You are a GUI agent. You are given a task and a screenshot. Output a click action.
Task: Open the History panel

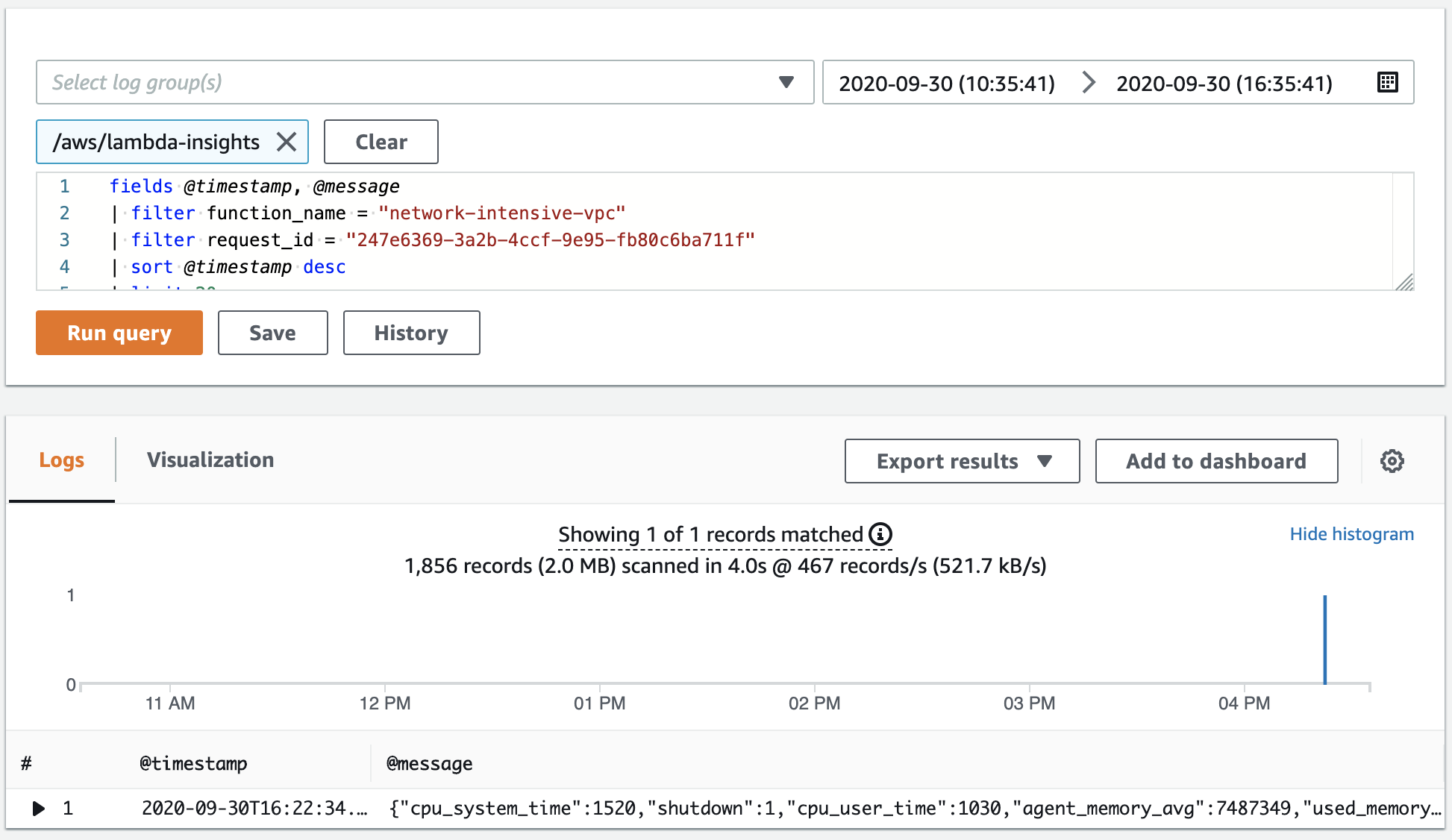410,331
